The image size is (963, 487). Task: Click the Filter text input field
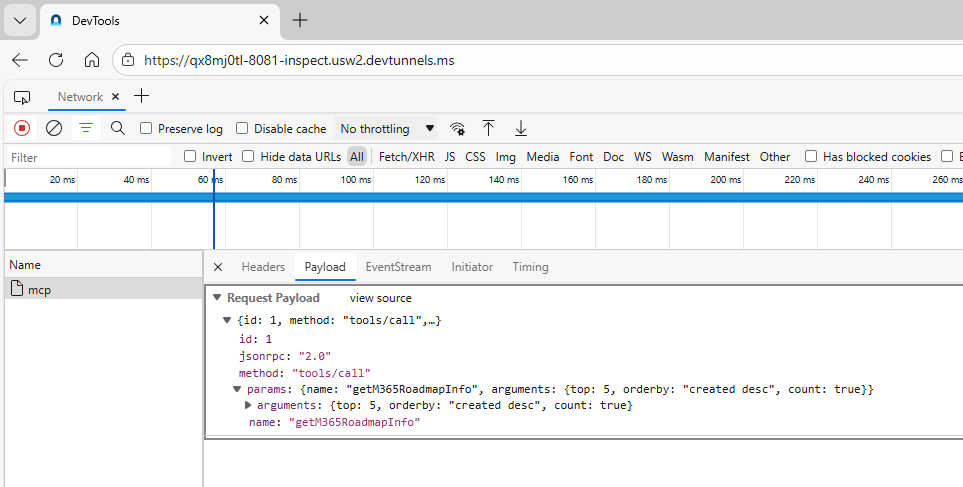(x=90, y=157)
